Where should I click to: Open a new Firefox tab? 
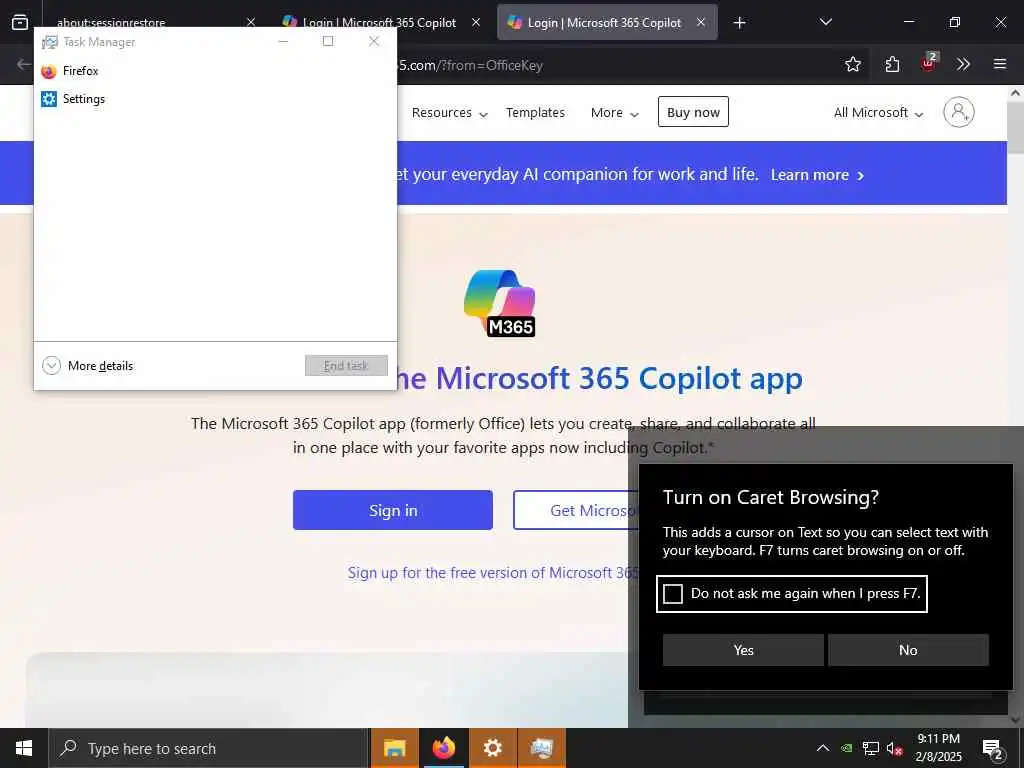pos(739,23)
